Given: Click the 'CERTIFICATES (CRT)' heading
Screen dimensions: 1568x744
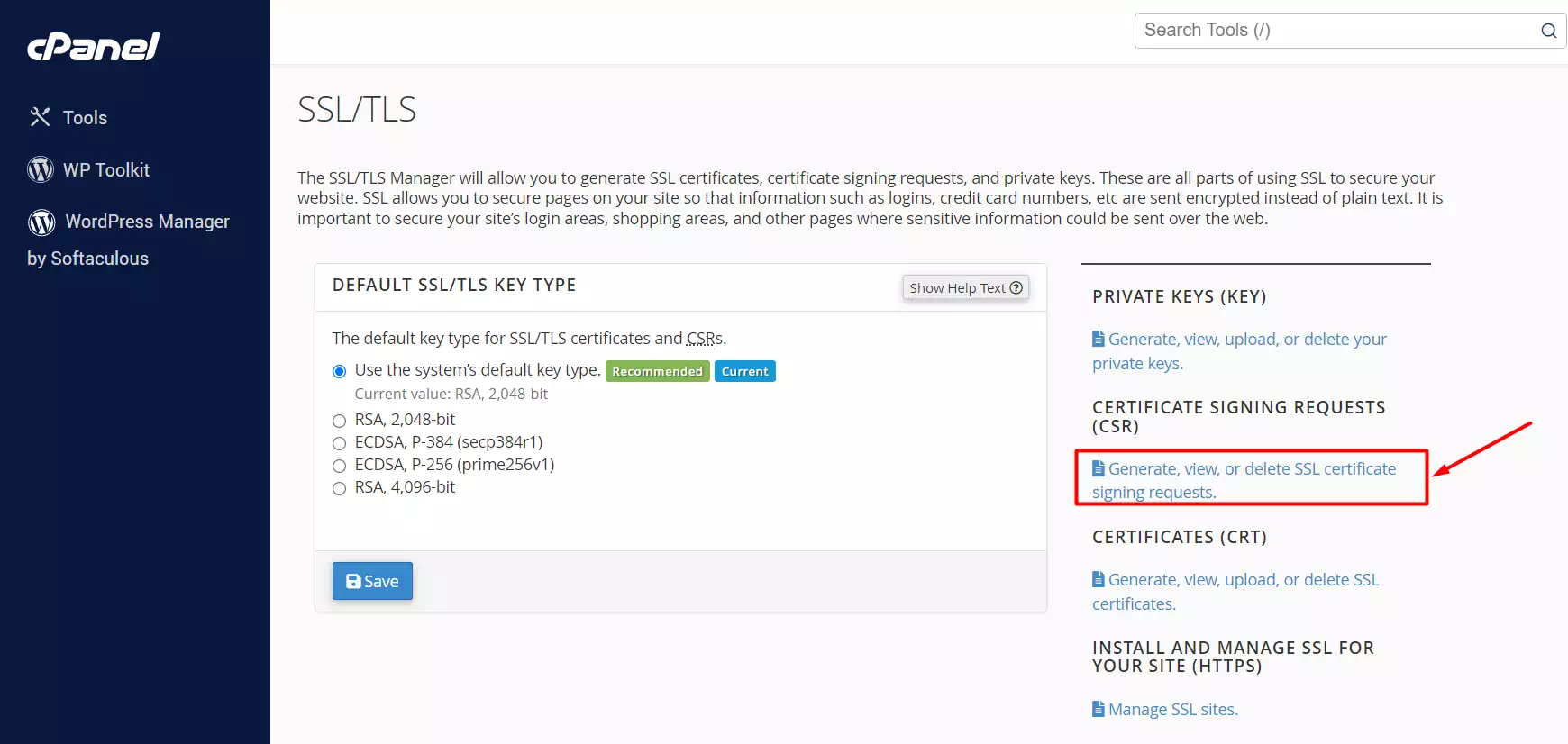Looking at the screenshot, I should pyautogui.click(x=1180, y=537).
